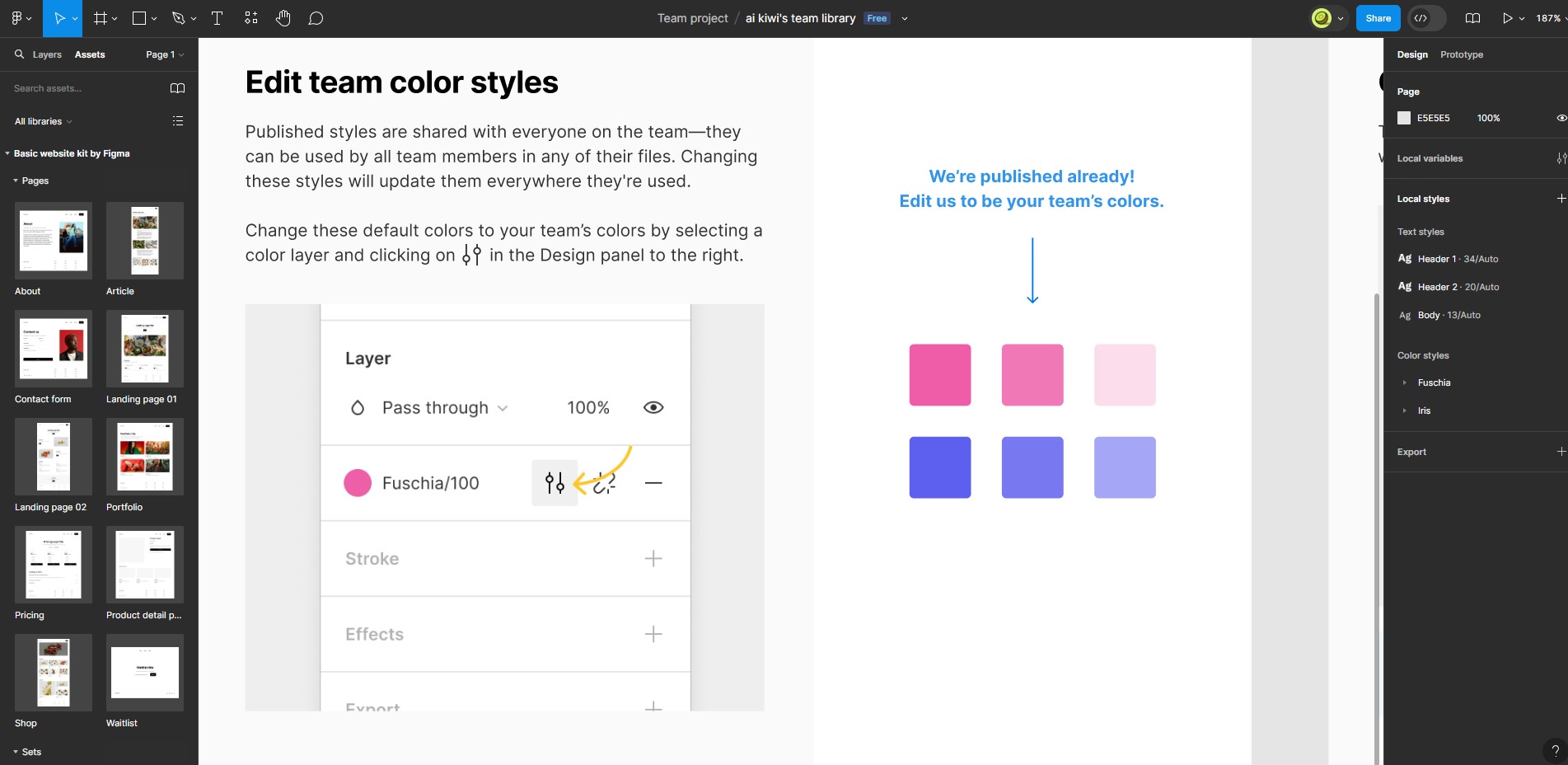Viewport: 1568px width, 765px height.
Task: Collapse the Sets section
Action: tap(16, 752)
